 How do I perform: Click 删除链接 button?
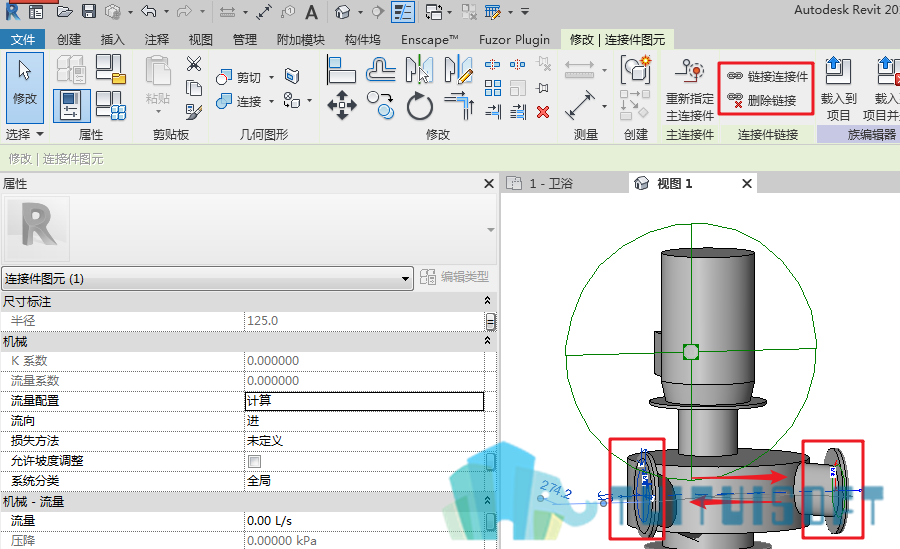click(762, 100)
